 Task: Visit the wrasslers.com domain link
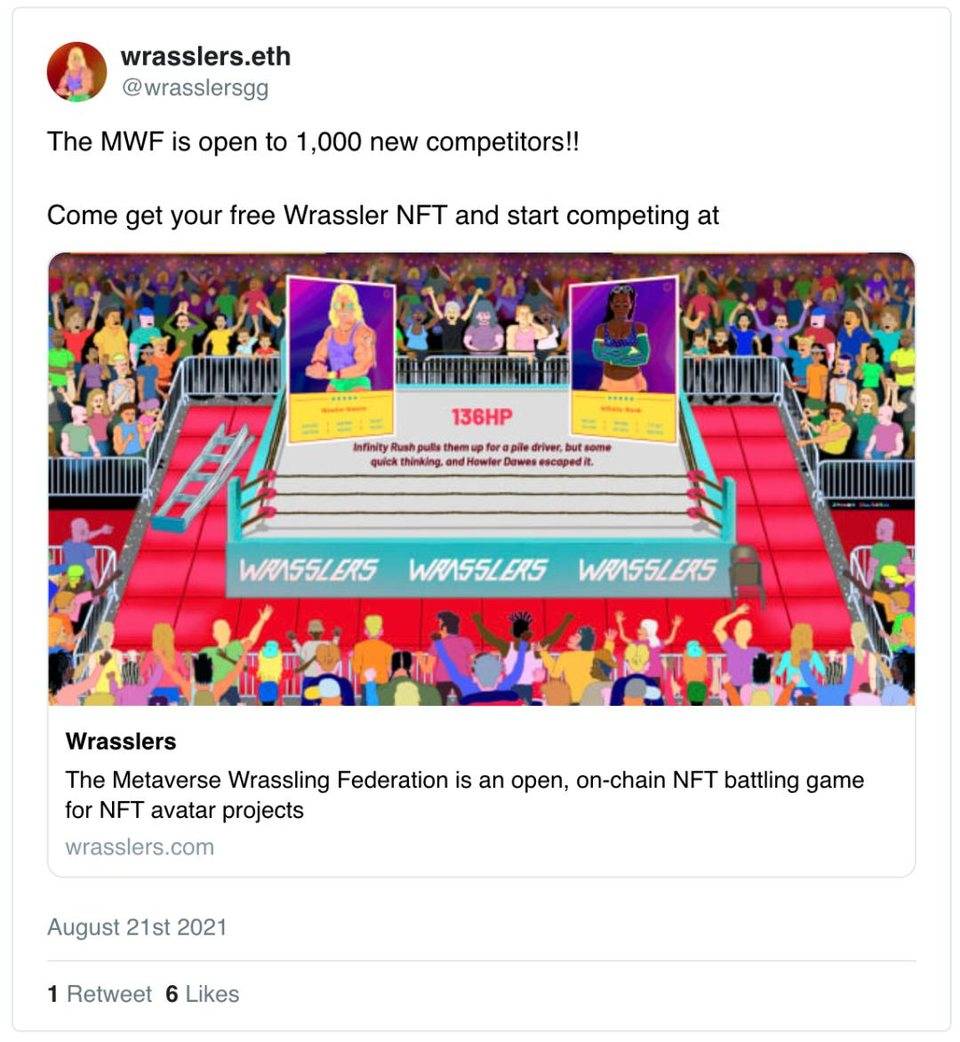pos(140,847)
